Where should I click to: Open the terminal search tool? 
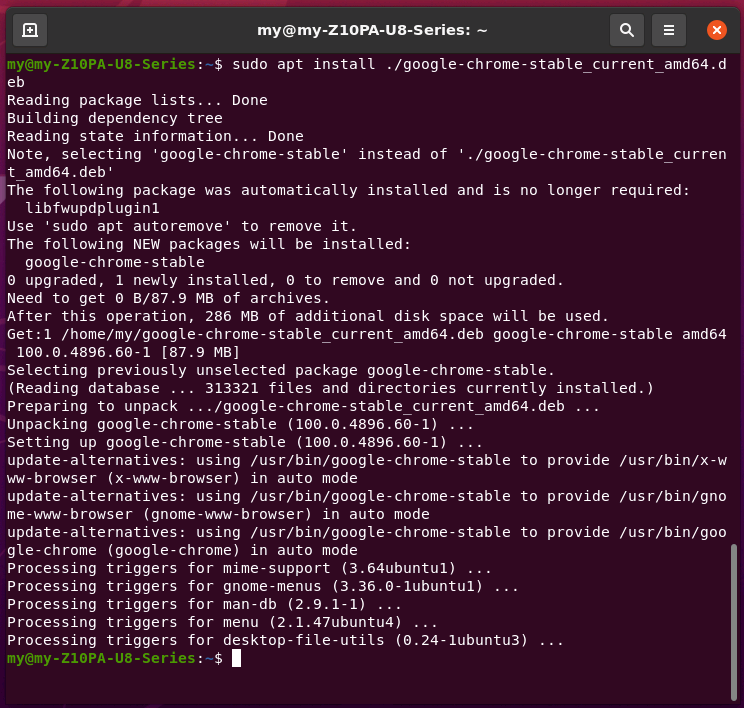(x=627, y=30)
